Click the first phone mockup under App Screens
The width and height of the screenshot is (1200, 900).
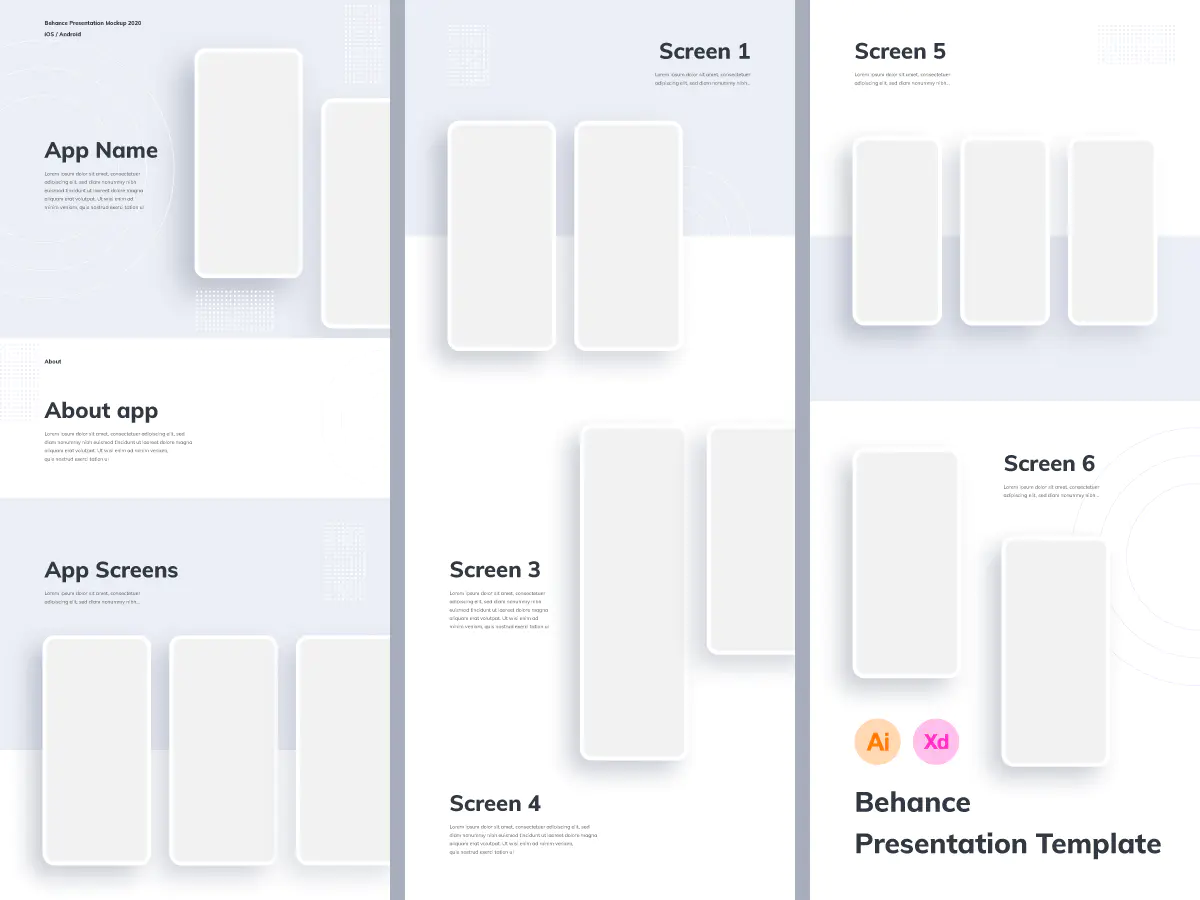tap(96, 750)
